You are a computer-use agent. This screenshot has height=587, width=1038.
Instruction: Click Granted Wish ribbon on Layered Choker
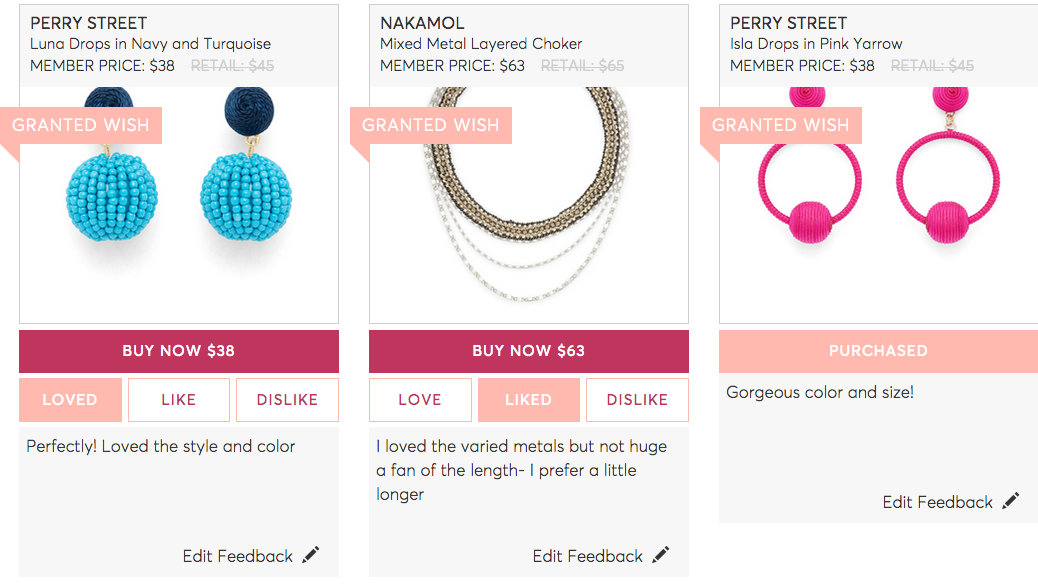[x=431, y=126]
